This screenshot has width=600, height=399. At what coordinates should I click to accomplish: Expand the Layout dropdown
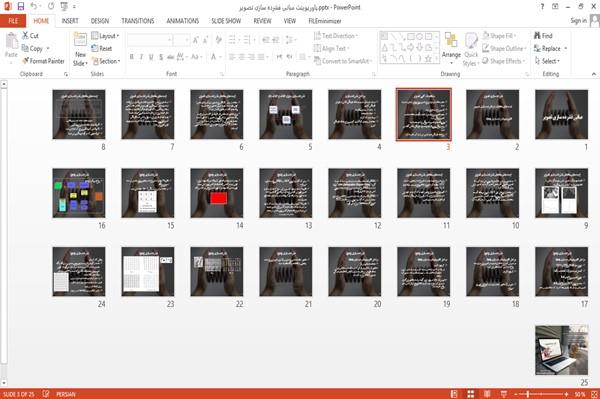point(106,36)
